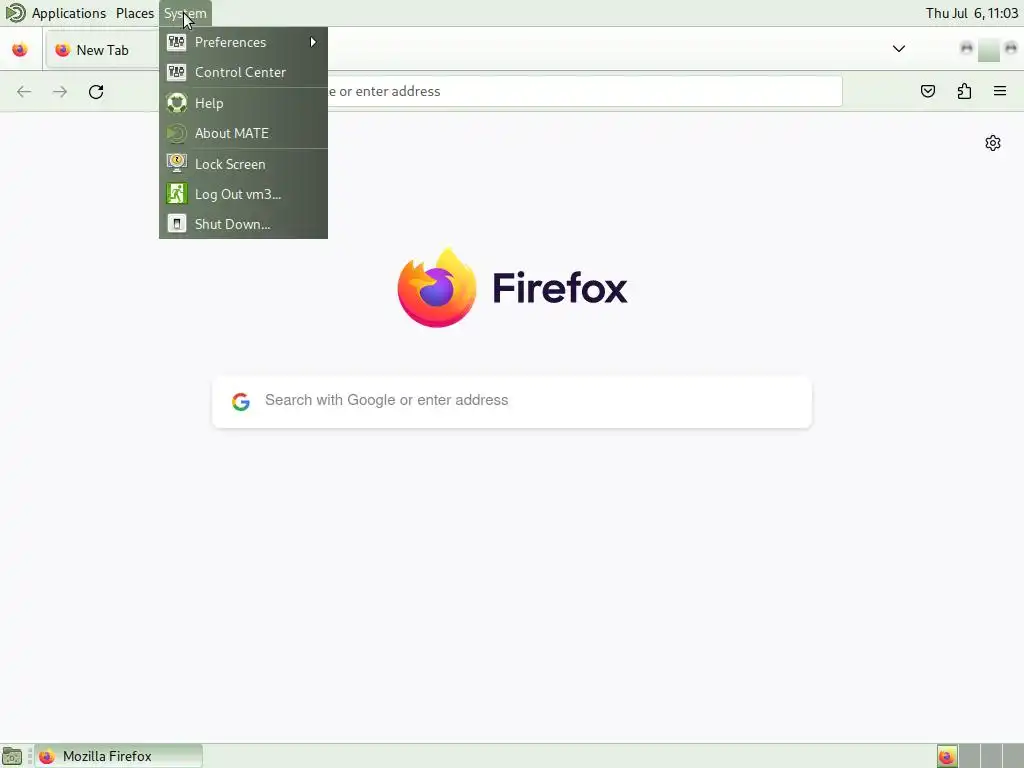Choose Shut Down in System menu
The width and height of the screenshot is (1024, 768).
[x=243, y=224]
